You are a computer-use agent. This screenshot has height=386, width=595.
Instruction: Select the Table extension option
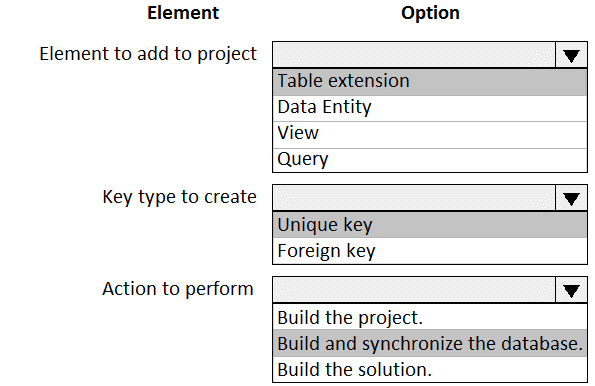click(430, 82)
